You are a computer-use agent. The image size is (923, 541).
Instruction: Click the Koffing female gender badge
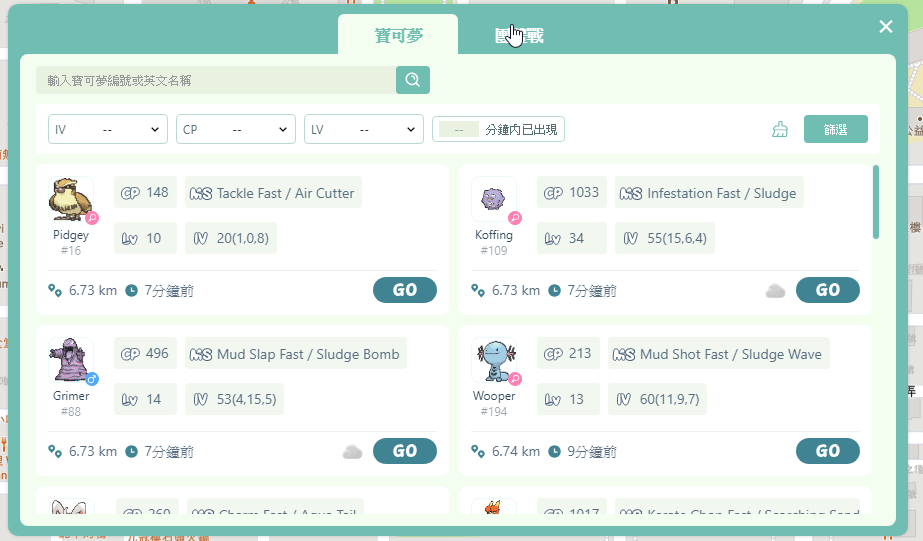[515, 218]
